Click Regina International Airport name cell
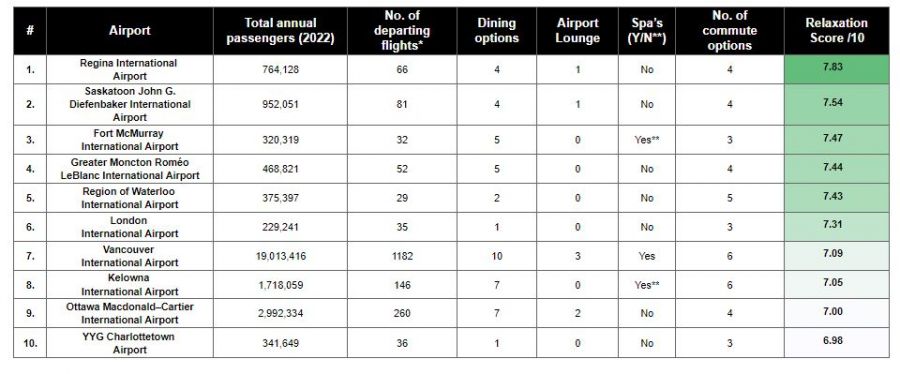Image resolution: width=900 pixels, height=374 pixels. [x=130, y=69]
